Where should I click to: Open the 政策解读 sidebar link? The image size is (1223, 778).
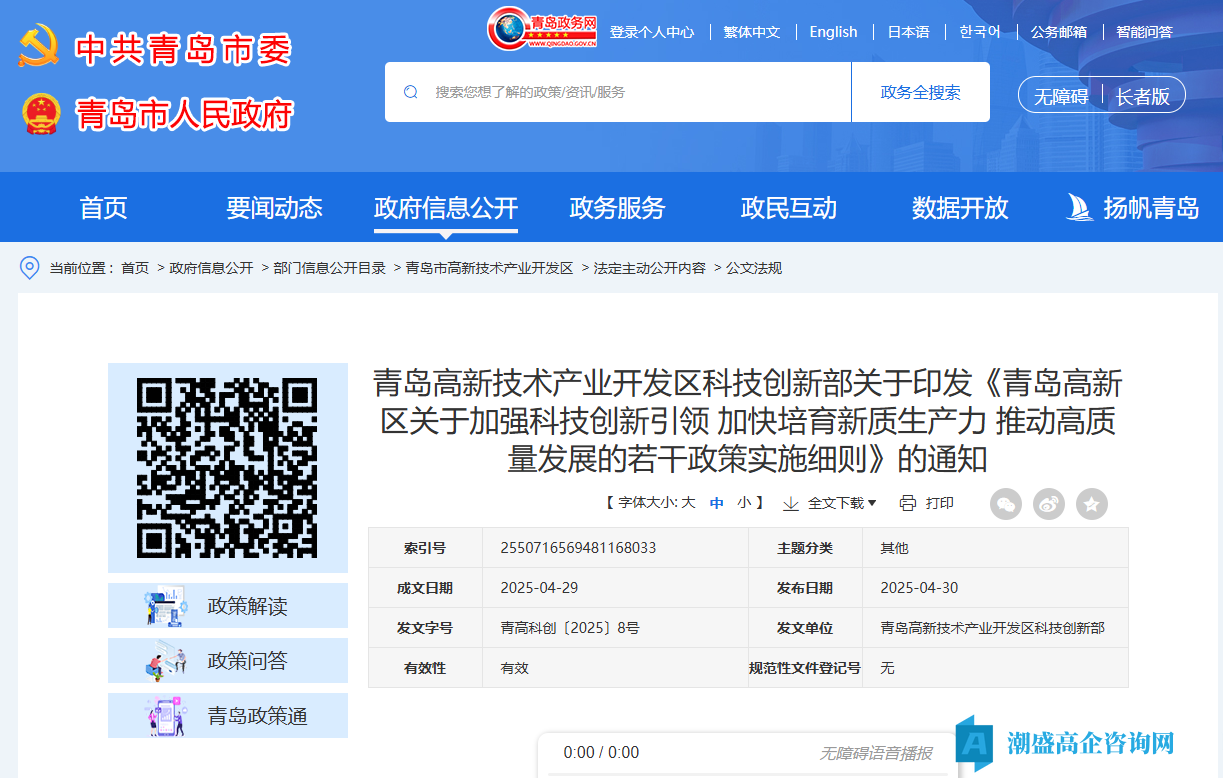pyautogui.click(x=228, y=606)
